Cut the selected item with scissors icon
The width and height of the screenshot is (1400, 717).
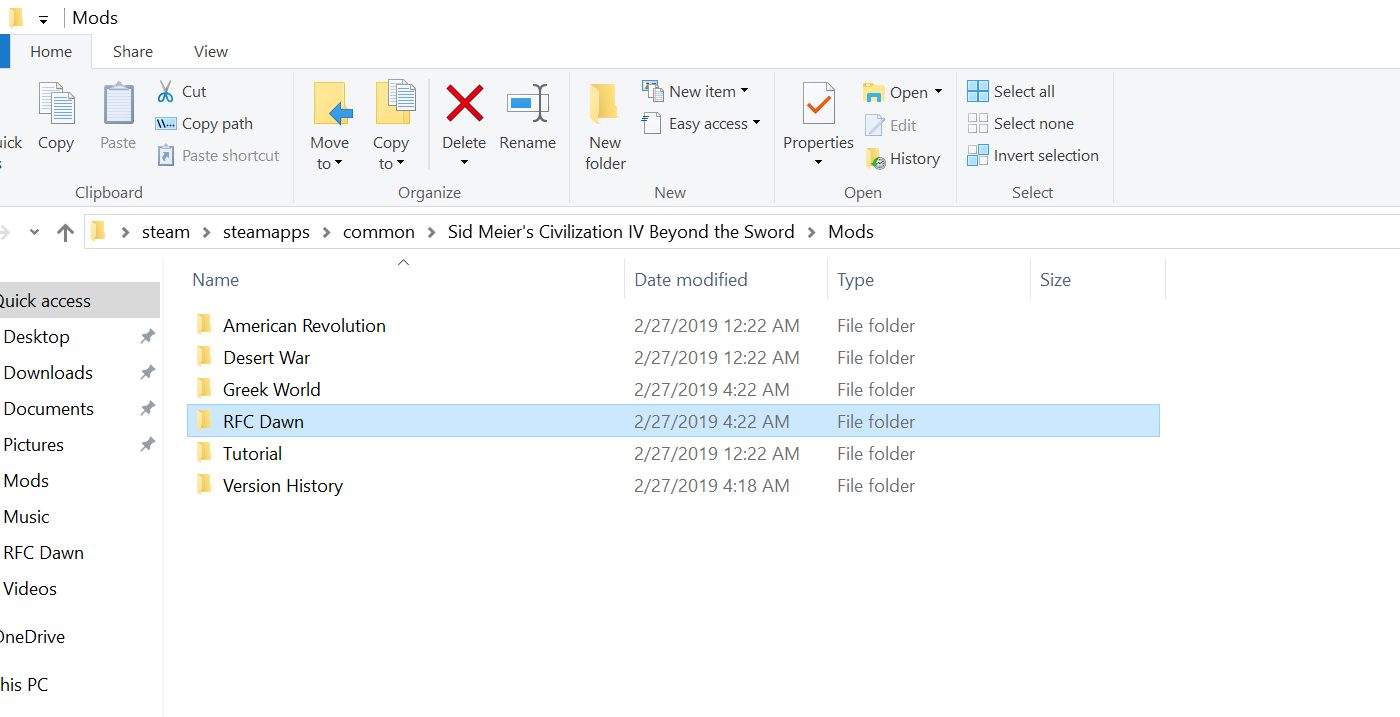pos(166,91)
